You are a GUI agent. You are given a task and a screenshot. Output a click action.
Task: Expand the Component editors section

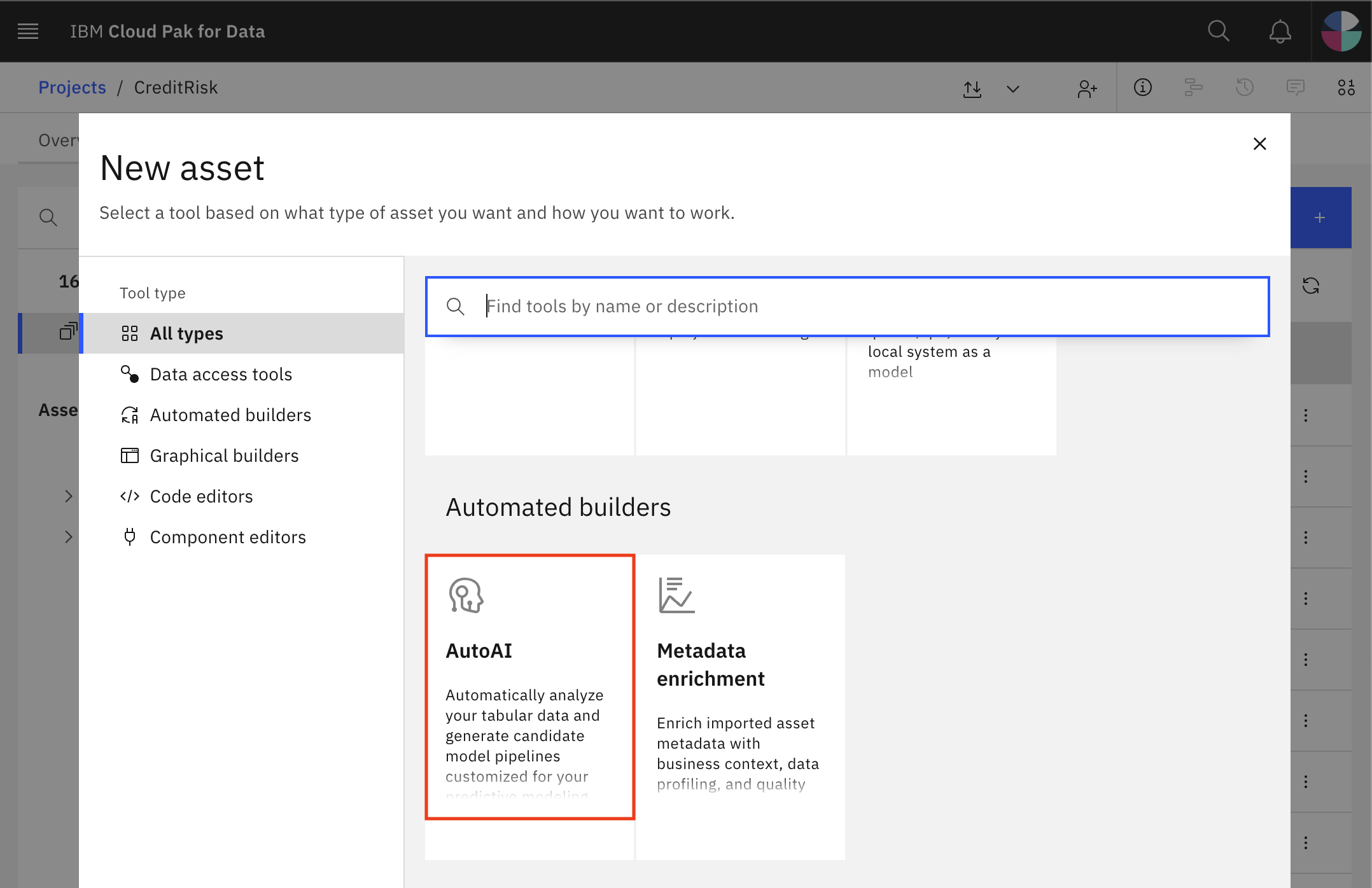[228, 536]
